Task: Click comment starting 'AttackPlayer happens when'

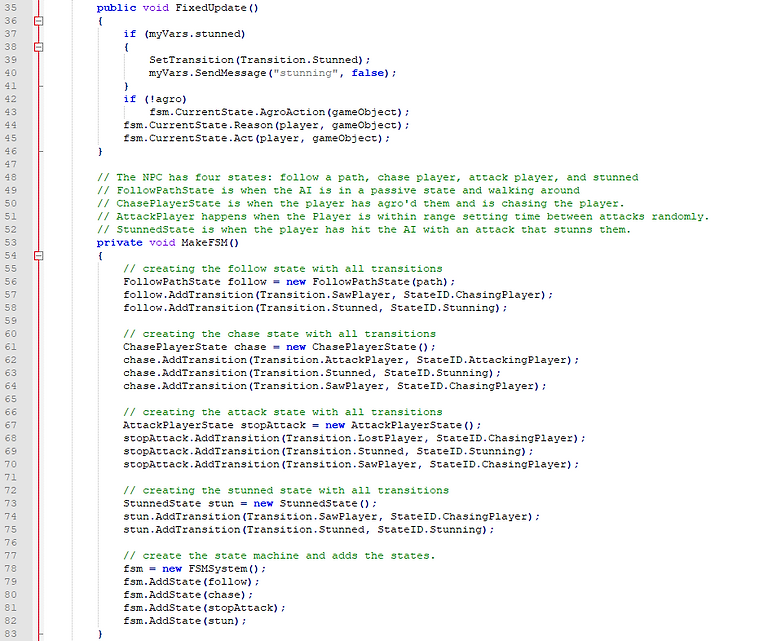Action: pyautogui.click(x=403, y=216)
